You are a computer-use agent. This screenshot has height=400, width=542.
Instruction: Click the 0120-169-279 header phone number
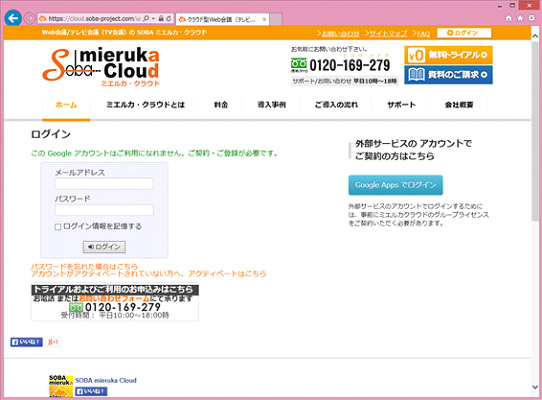(349, 65)
